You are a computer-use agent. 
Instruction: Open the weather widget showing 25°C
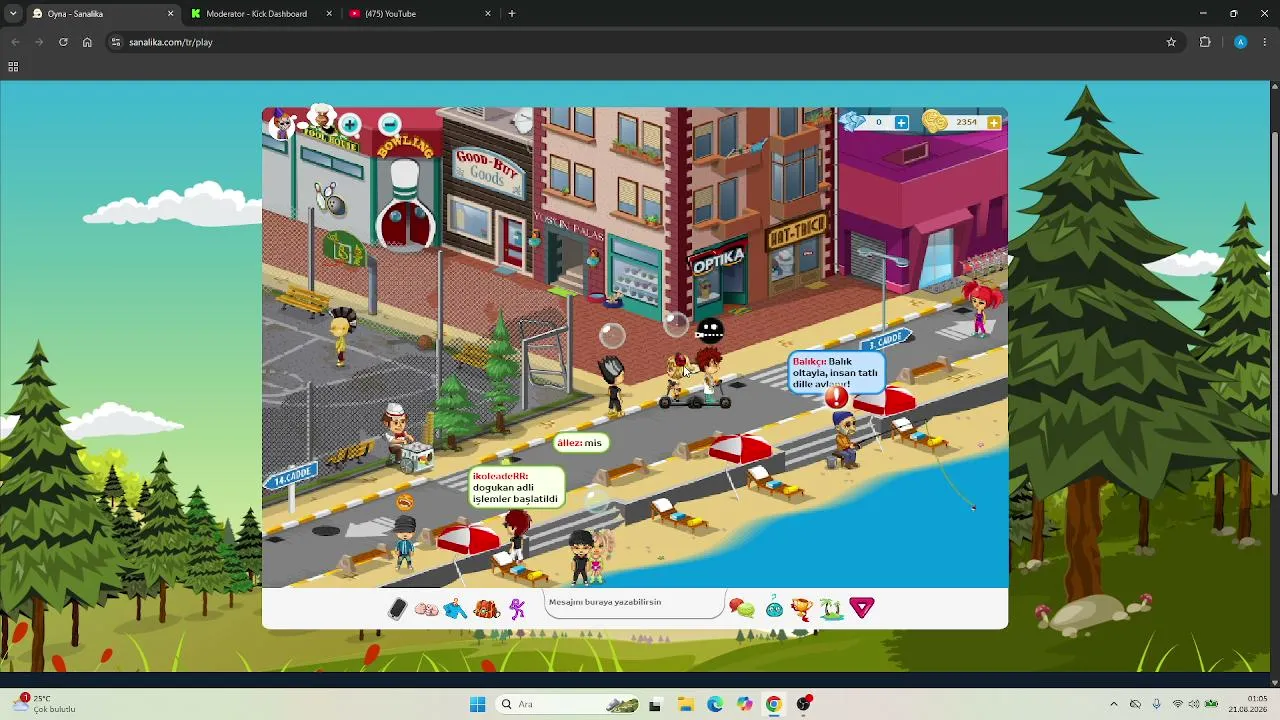coord(45,704)
